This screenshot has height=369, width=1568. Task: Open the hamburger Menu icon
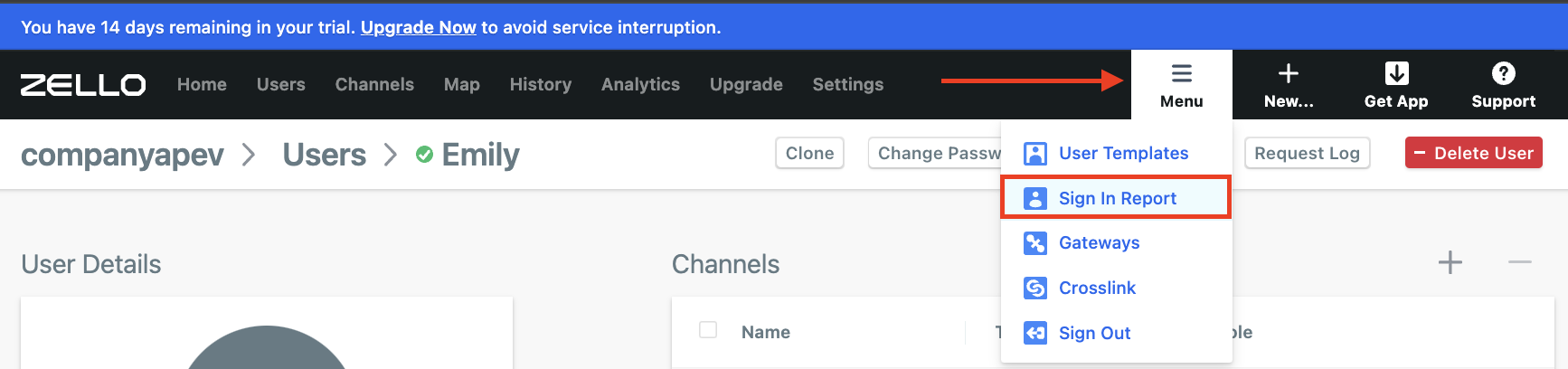(x=1181, y=73)
